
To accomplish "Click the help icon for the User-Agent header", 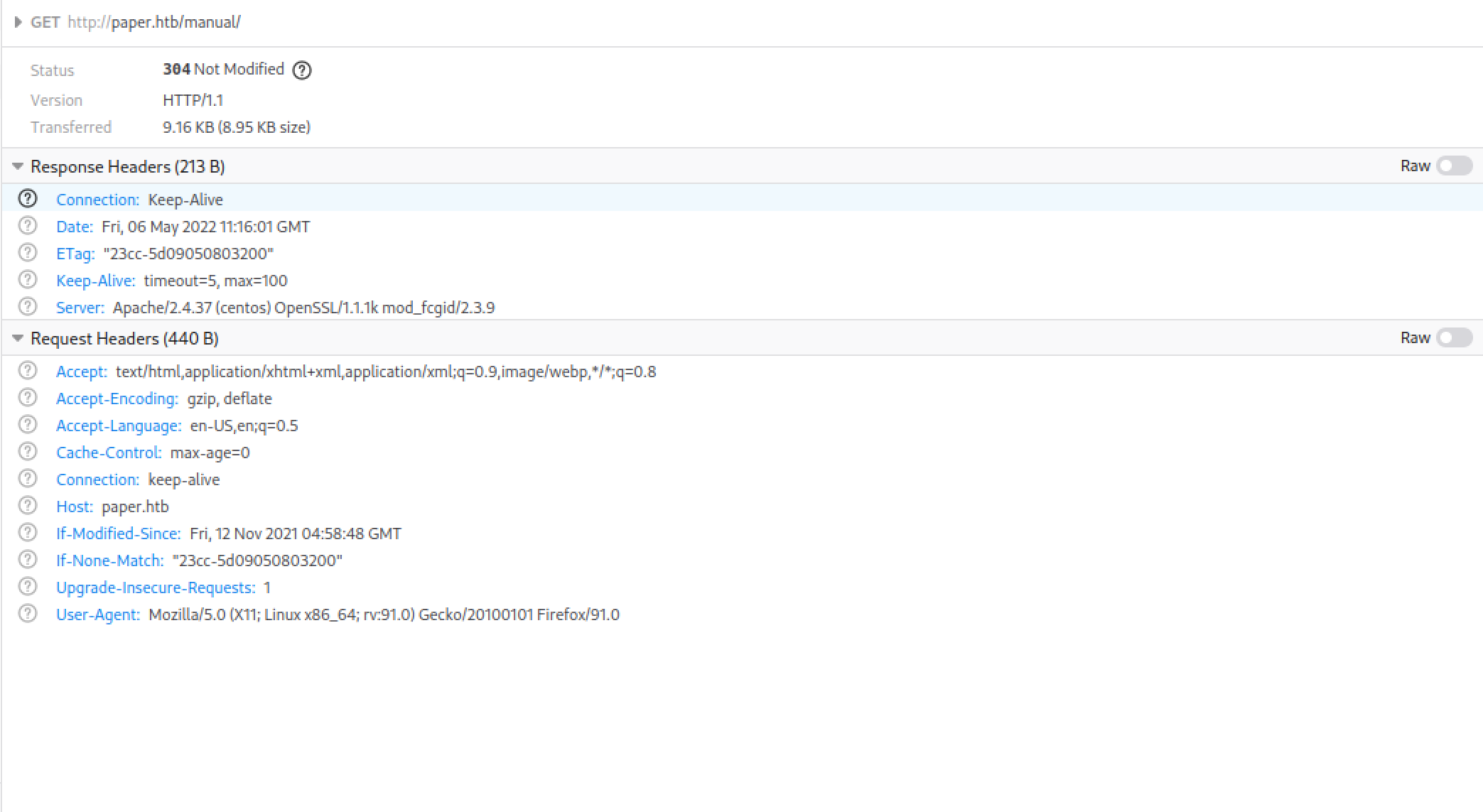I will click(28, 614).
